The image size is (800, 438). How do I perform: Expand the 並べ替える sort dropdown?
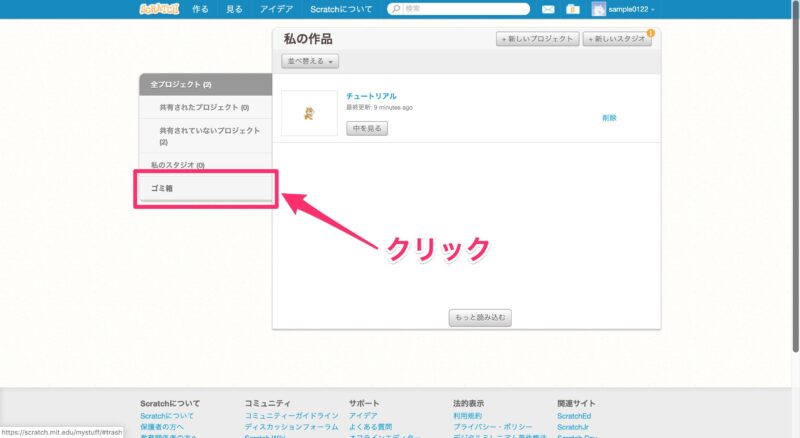(x=312, y=61)
